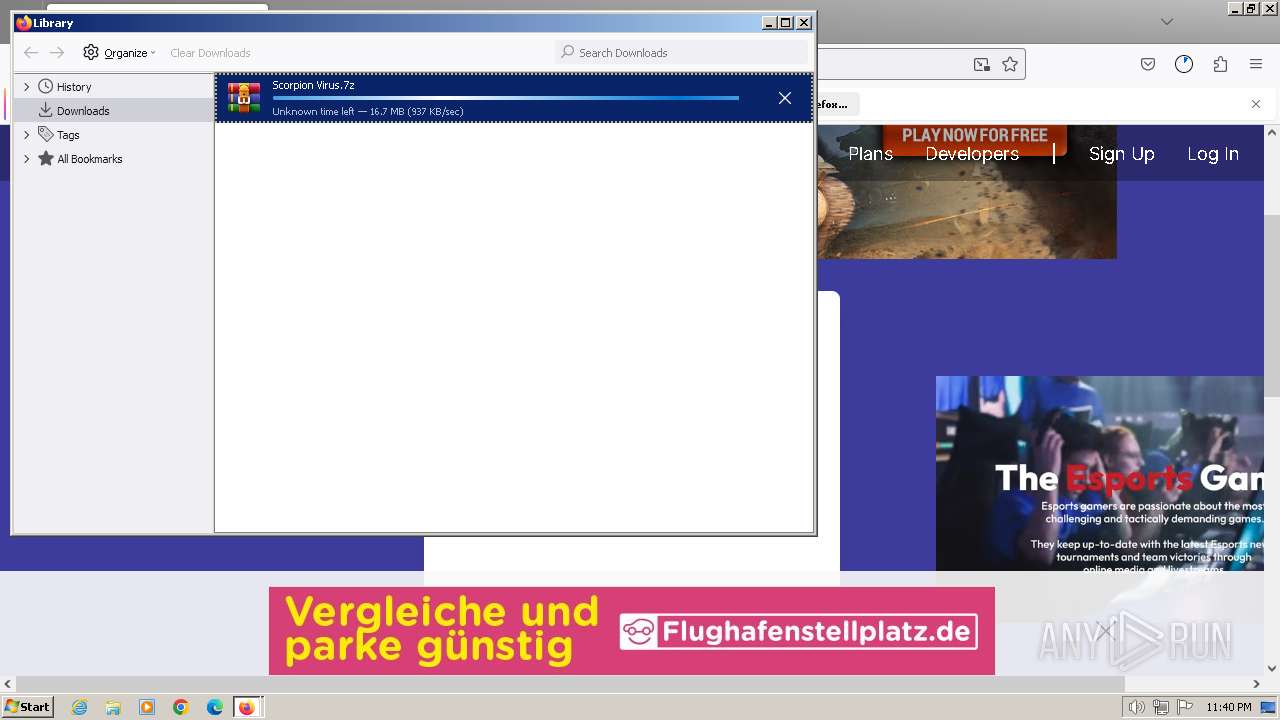
Task: Select History in the Library sidebar
Action: (74, 87)
